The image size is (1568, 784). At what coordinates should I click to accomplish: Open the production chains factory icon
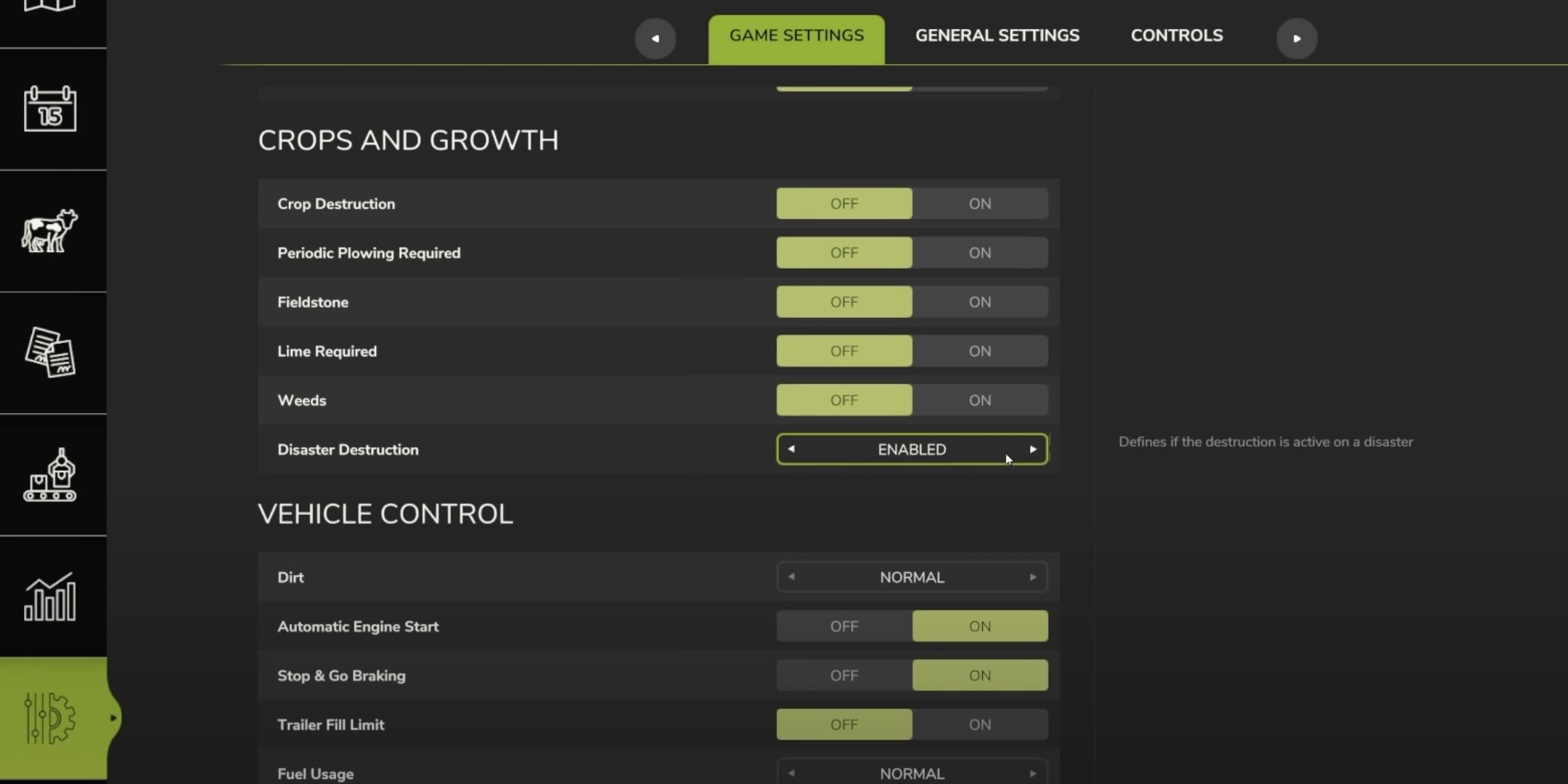pyautogui.click(x=50, y=475)
